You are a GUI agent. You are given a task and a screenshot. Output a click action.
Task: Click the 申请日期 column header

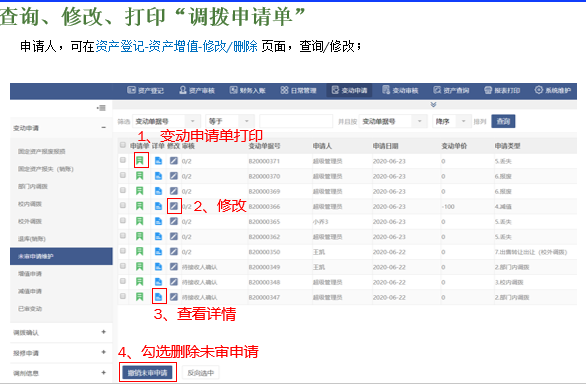(385, 146)
